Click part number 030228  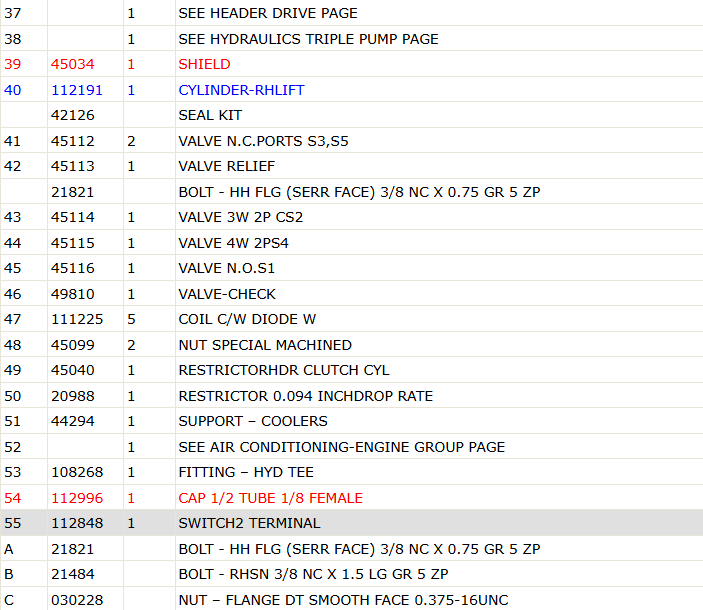point(77,600)
